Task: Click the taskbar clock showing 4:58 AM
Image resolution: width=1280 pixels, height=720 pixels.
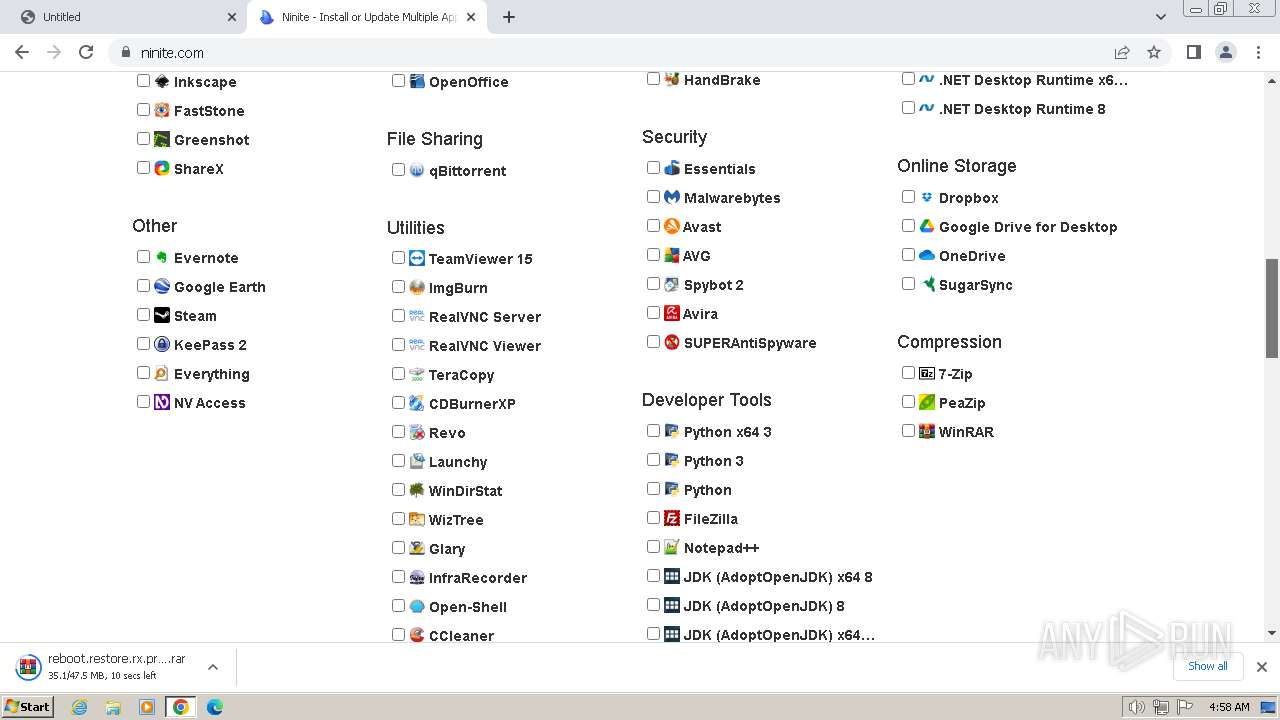Action: tap(1229, 707)
